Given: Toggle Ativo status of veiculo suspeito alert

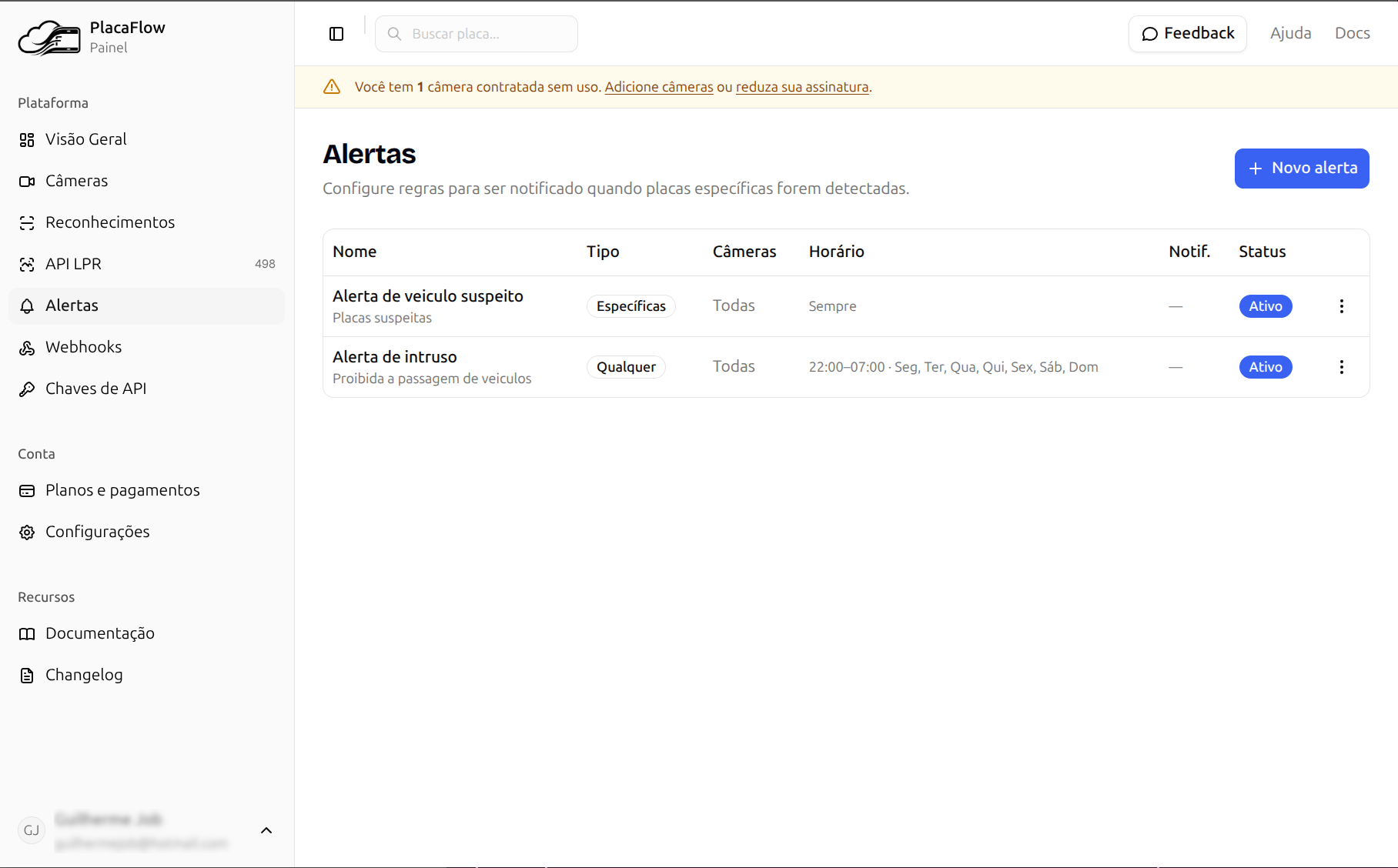Looking at the screenshot, I should (x=1265, y=306).
